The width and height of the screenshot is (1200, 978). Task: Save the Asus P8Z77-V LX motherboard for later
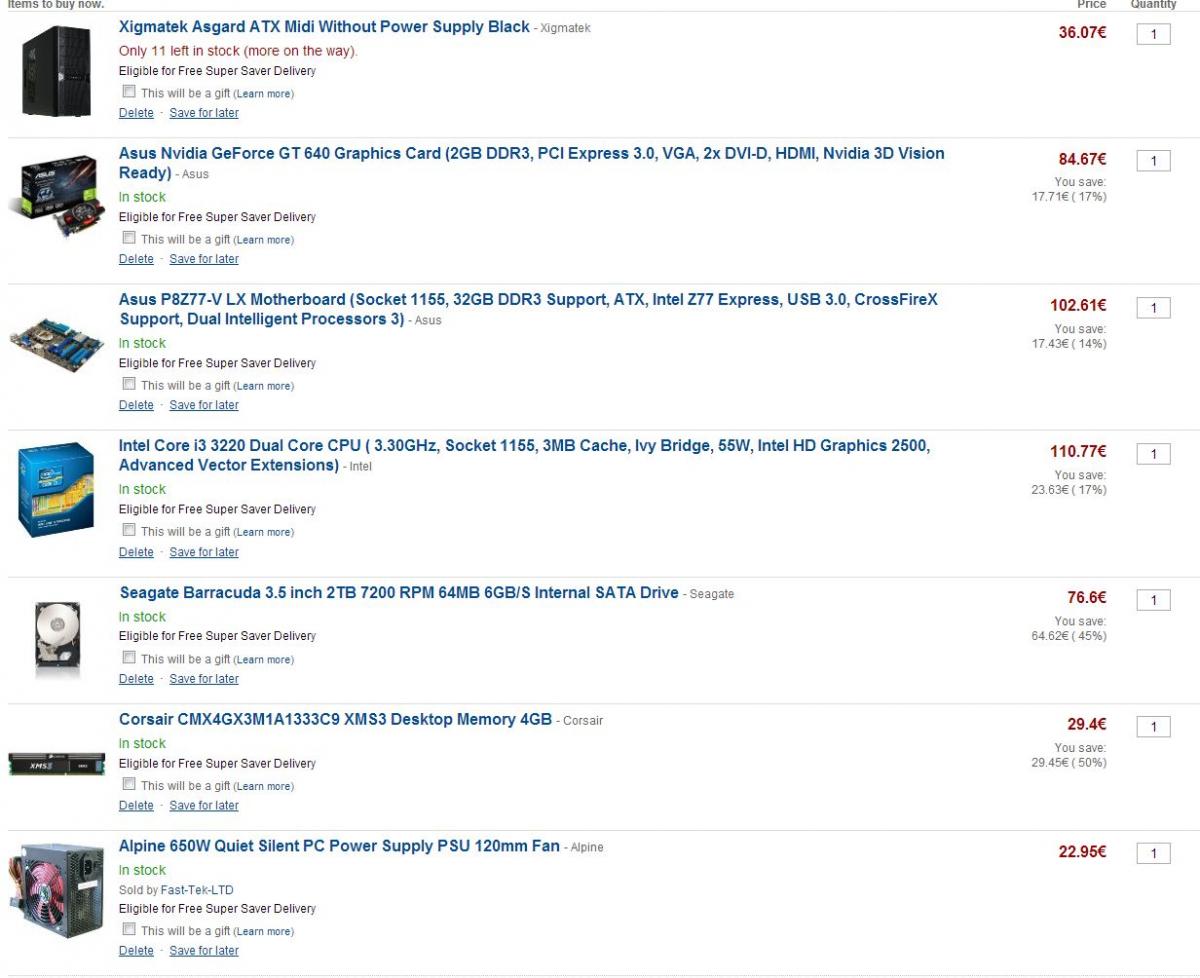coord(204,405)
